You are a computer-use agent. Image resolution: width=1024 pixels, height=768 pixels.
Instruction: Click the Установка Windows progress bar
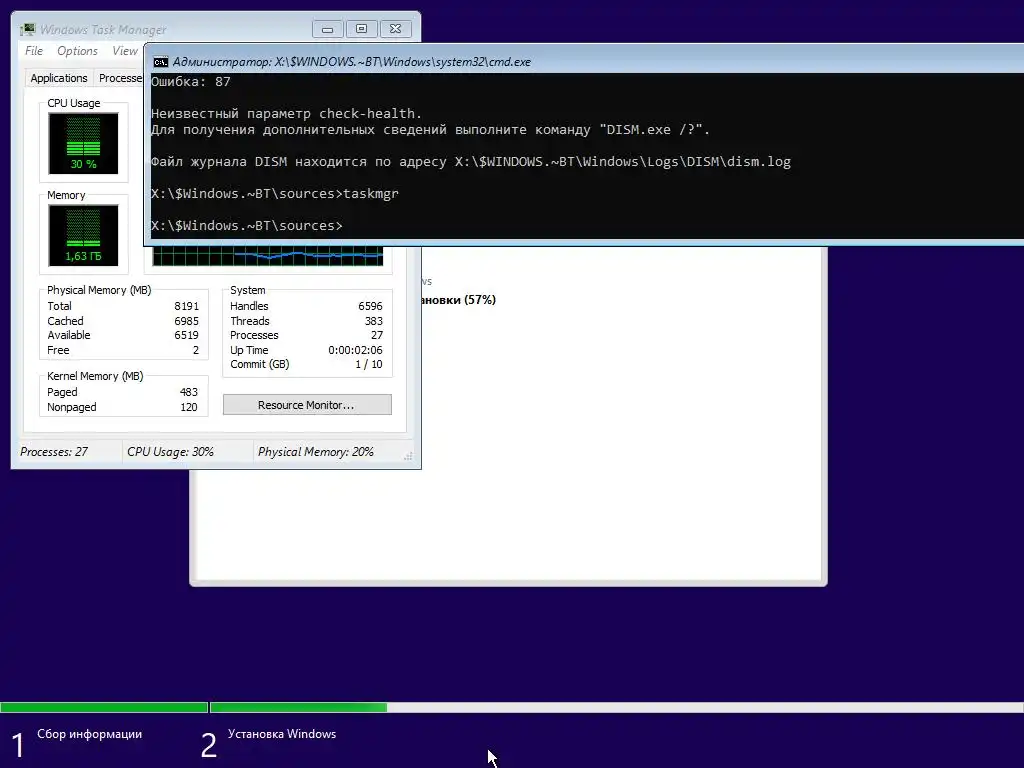616,707
